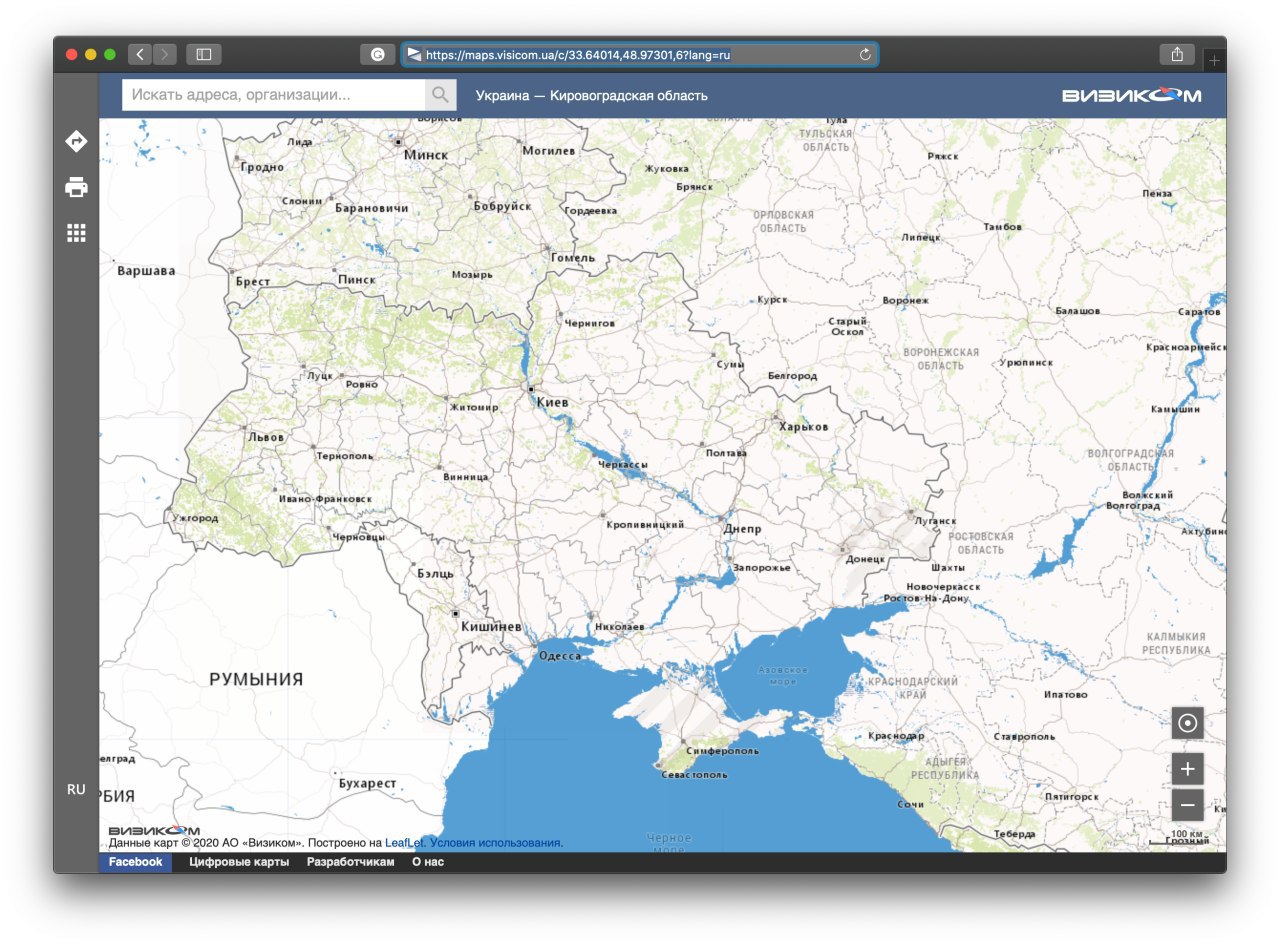
Task: Click РУМЫНИЯ country label
Action: click(x=256, y=679)
